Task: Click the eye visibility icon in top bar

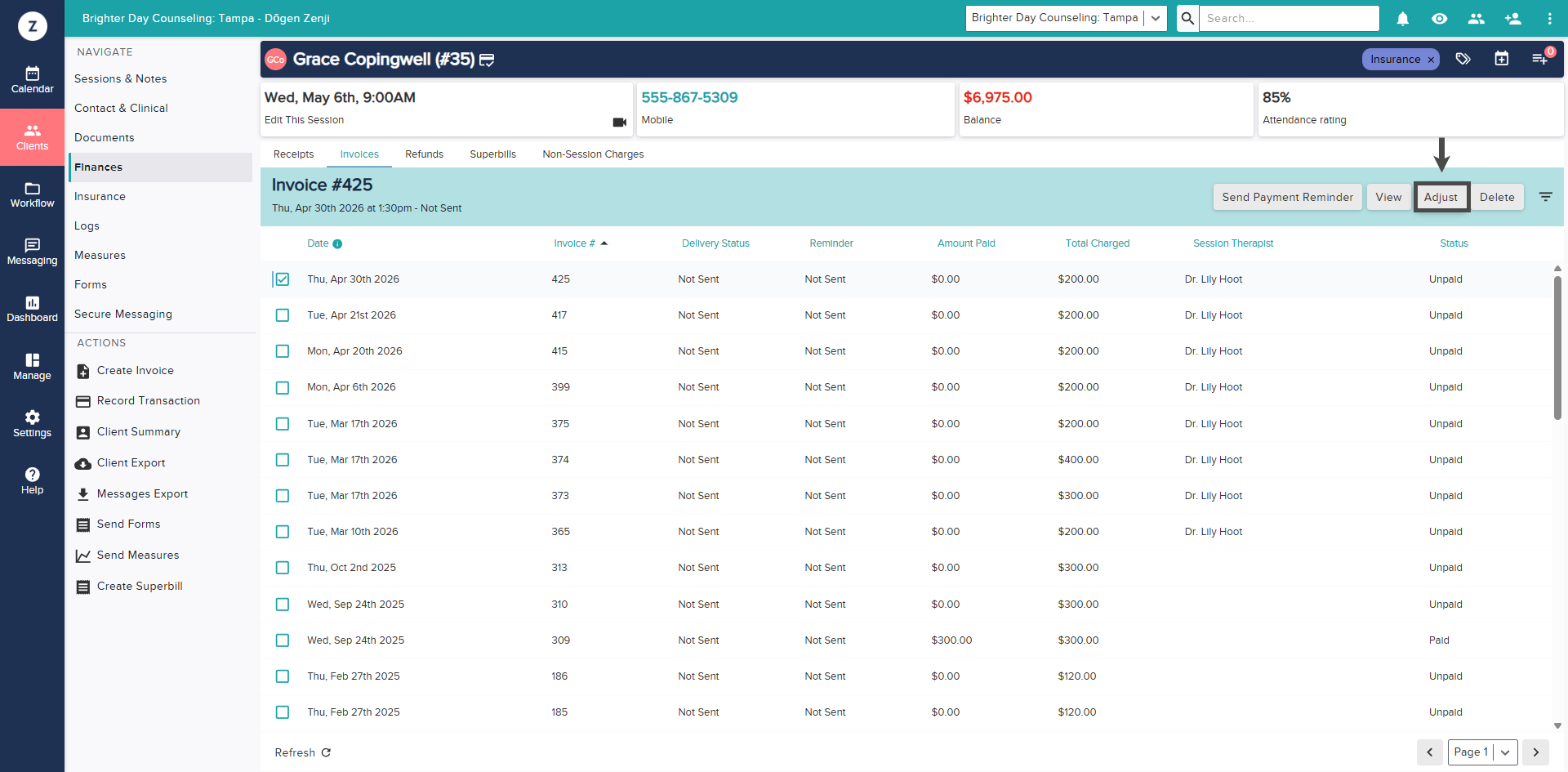Action: (1440, 18)
